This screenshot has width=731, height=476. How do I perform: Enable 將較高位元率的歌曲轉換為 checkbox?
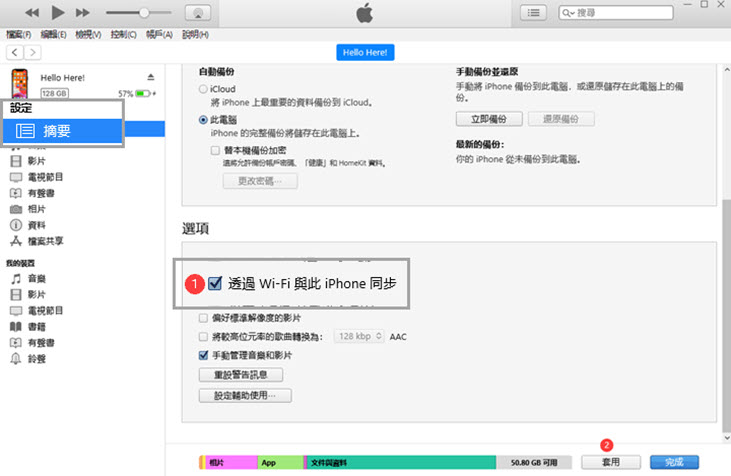tap(203, 337)
